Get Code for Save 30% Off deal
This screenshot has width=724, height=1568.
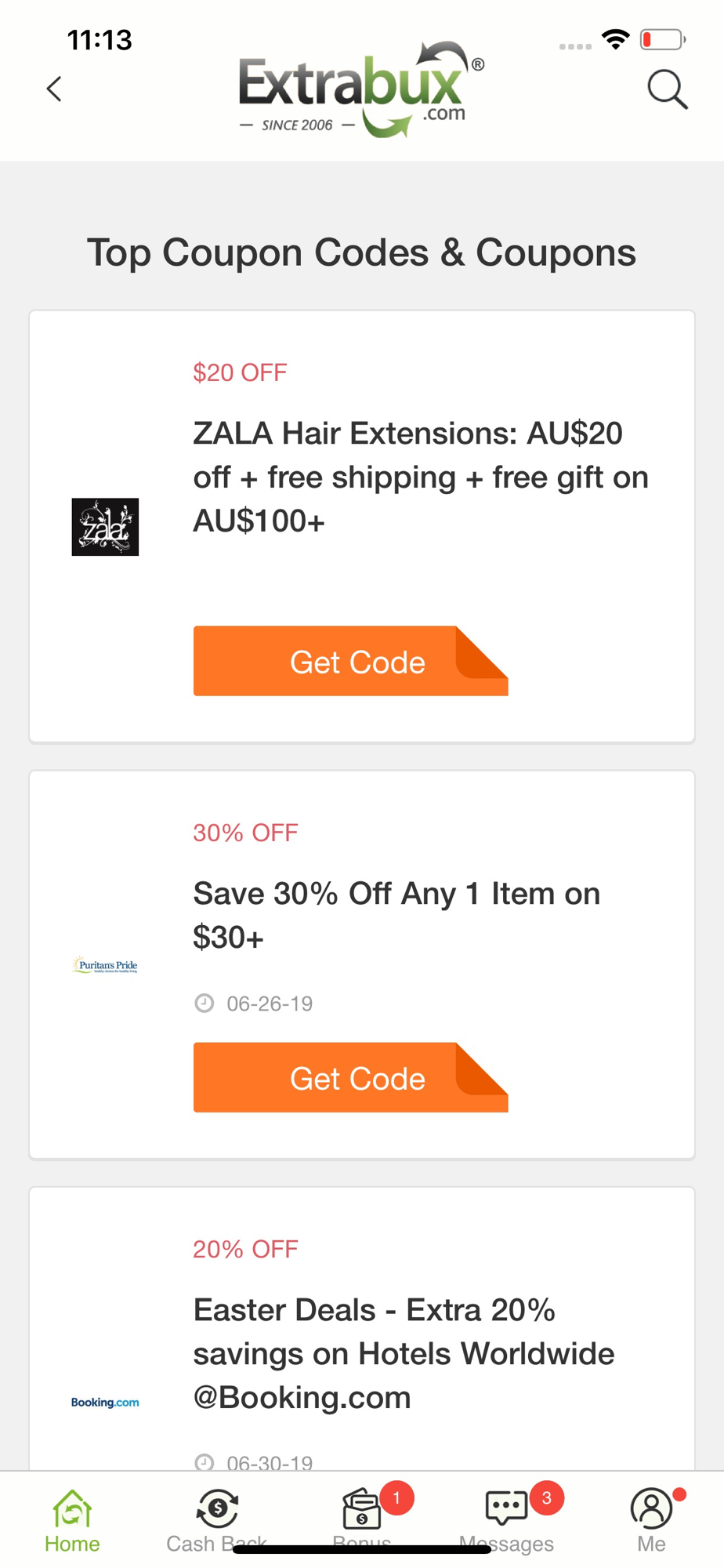(x=351, y=1077)
